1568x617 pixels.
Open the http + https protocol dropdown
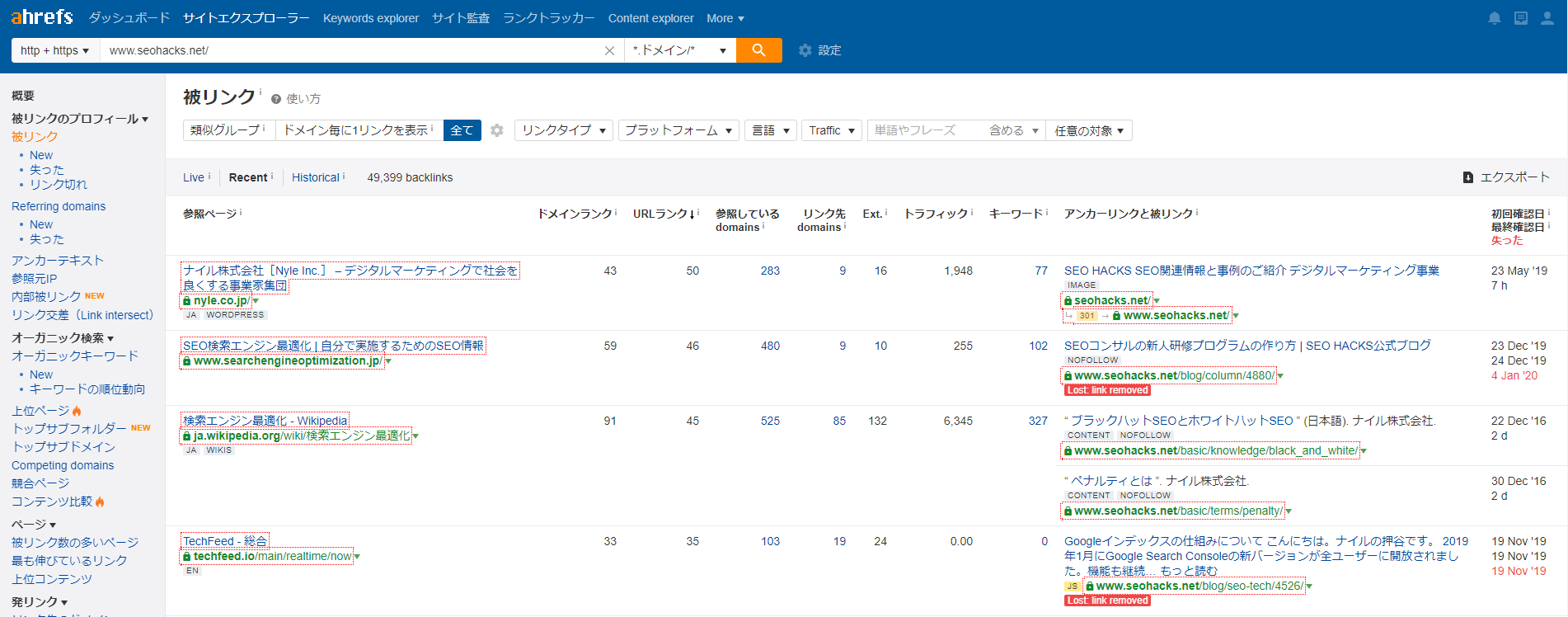coord(55,50)
